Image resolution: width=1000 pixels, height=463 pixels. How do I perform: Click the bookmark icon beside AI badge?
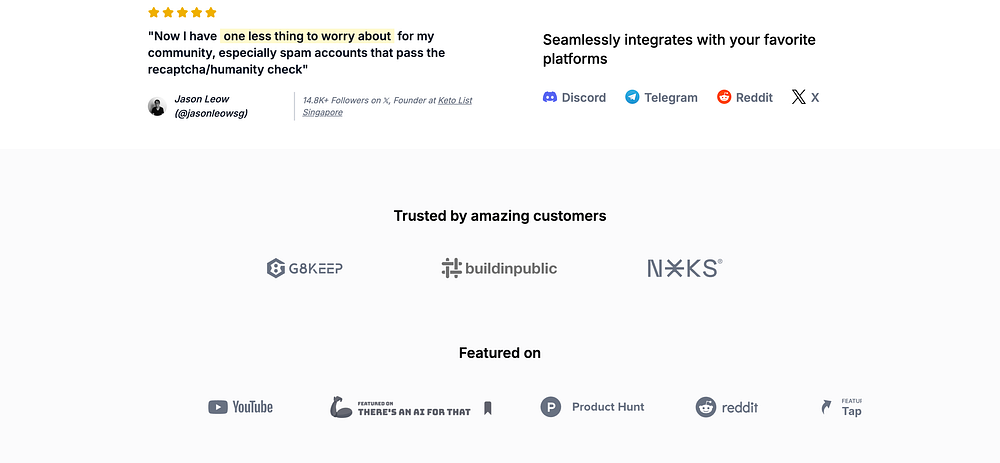[x=488, y=407]
